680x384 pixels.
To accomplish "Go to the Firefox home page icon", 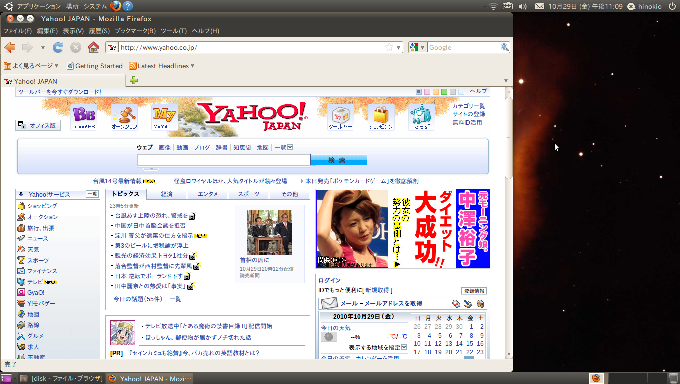I will tap(93, 47).
